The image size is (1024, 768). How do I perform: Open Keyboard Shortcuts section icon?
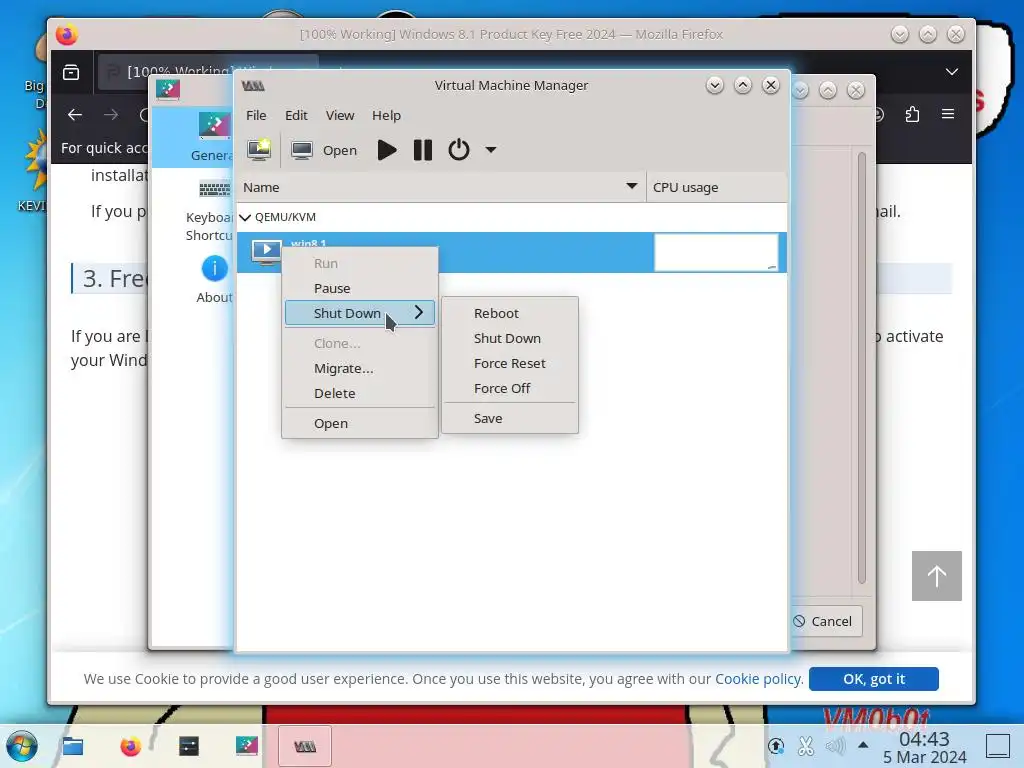coord(214,189)
